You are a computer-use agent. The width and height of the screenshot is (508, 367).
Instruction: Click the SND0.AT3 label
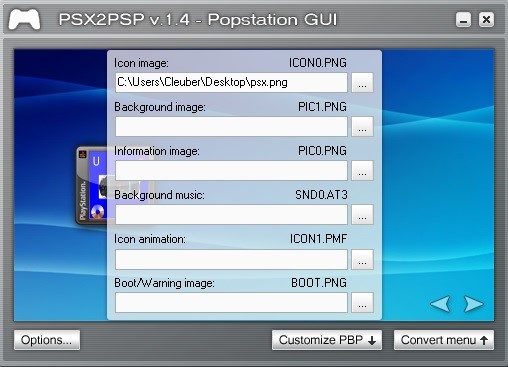coord(321,195)
